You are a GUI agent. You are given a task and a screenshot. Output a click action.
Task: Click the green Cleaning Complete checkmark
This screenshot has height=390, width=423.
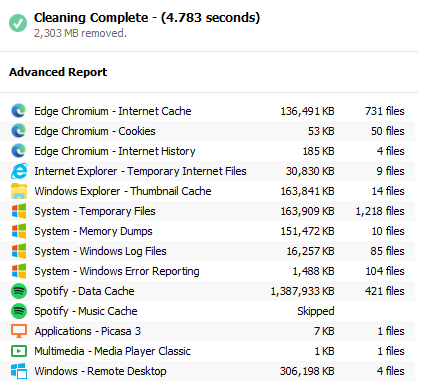(x=18, y=23)
